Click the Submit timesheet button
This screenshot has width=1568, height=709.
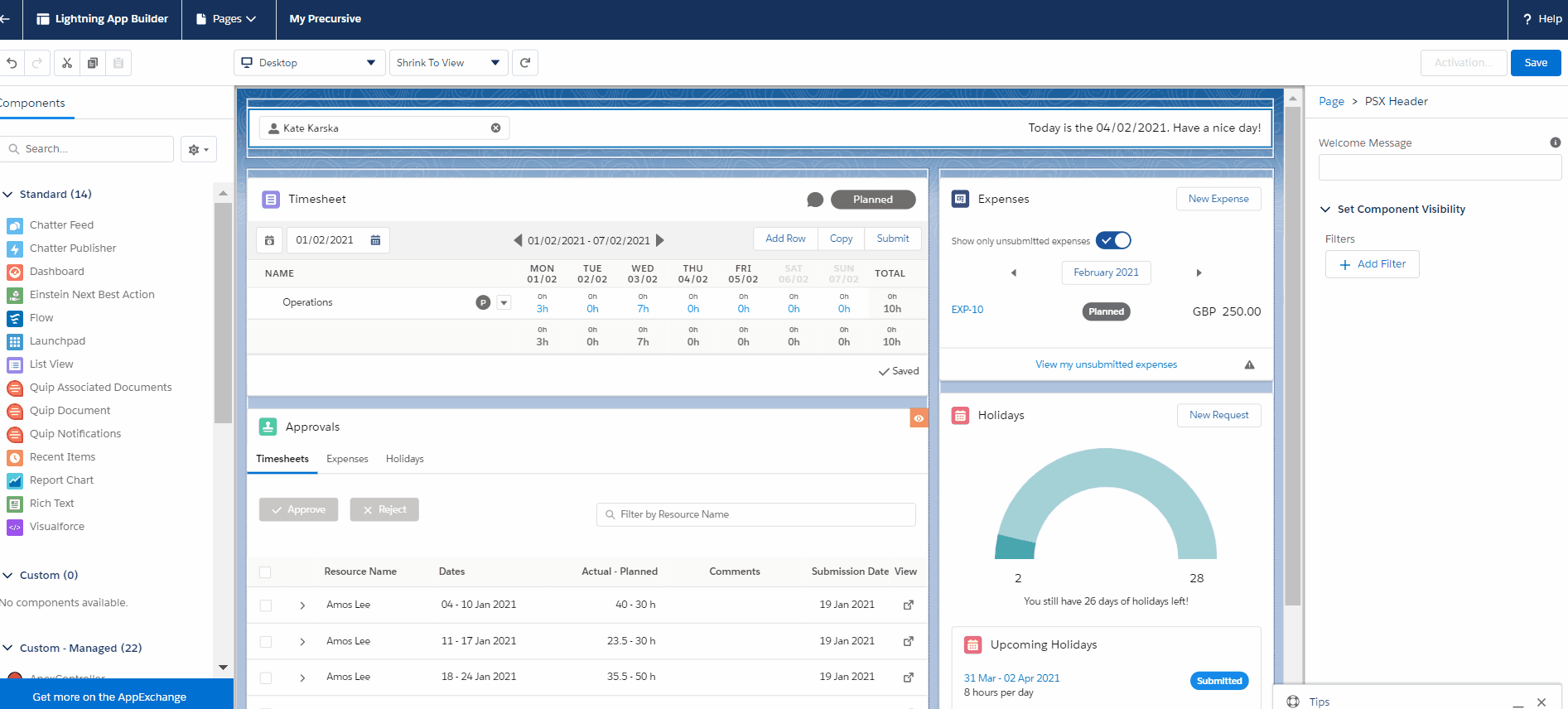(893, 239)
